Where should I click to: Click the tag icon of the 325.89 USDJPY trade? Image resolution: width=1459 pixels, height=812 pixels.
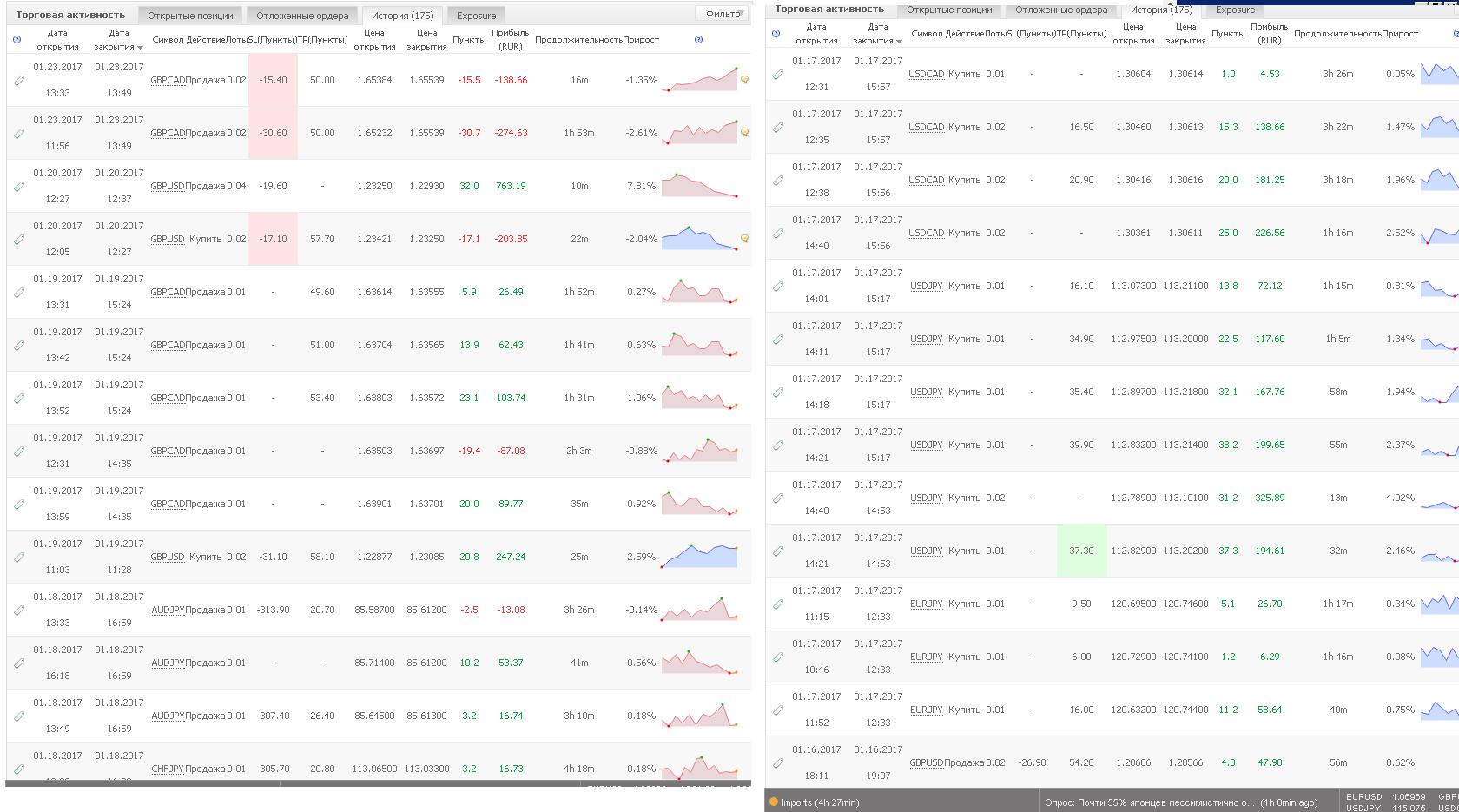click(778, 498)
